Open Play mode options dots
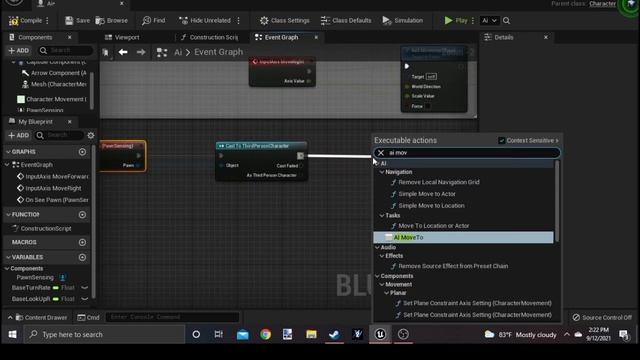 [473, 20]
